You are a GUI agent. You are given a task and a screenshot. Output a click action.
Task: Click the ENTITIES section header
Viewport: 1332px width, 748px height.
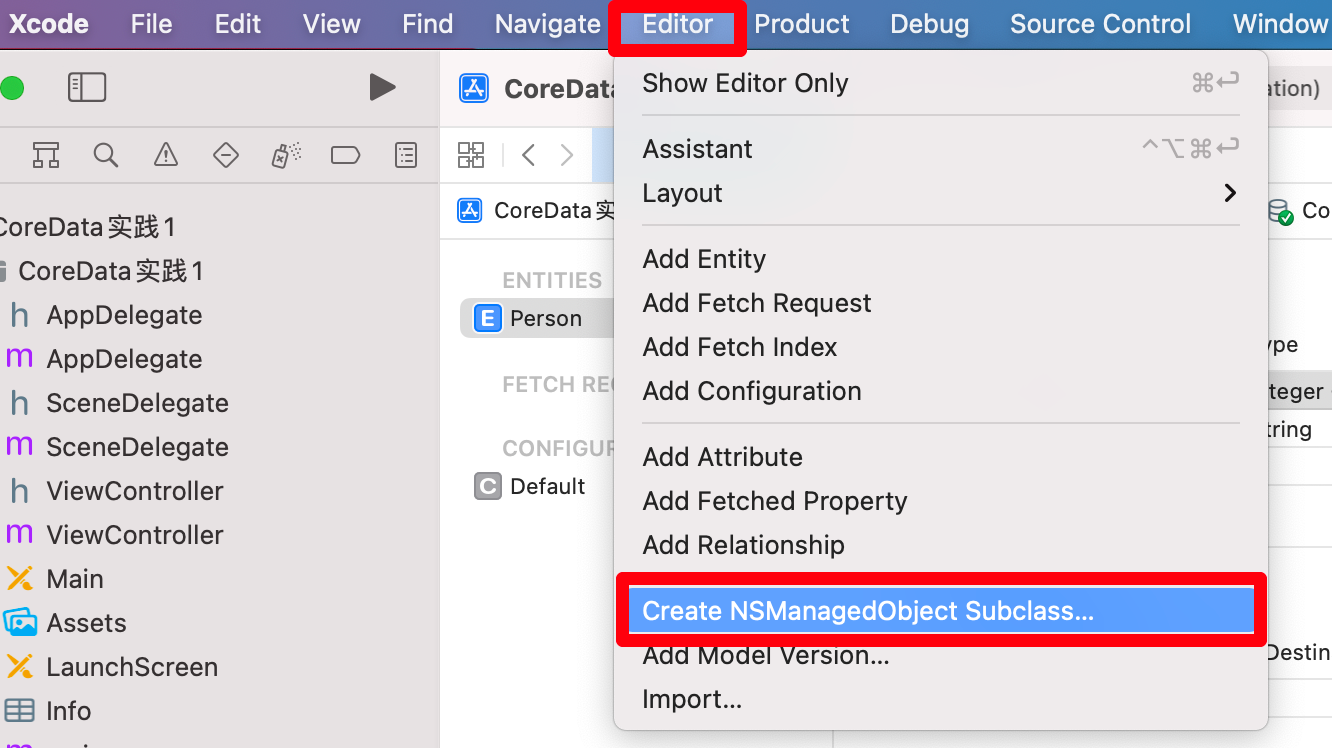[552, 280]
